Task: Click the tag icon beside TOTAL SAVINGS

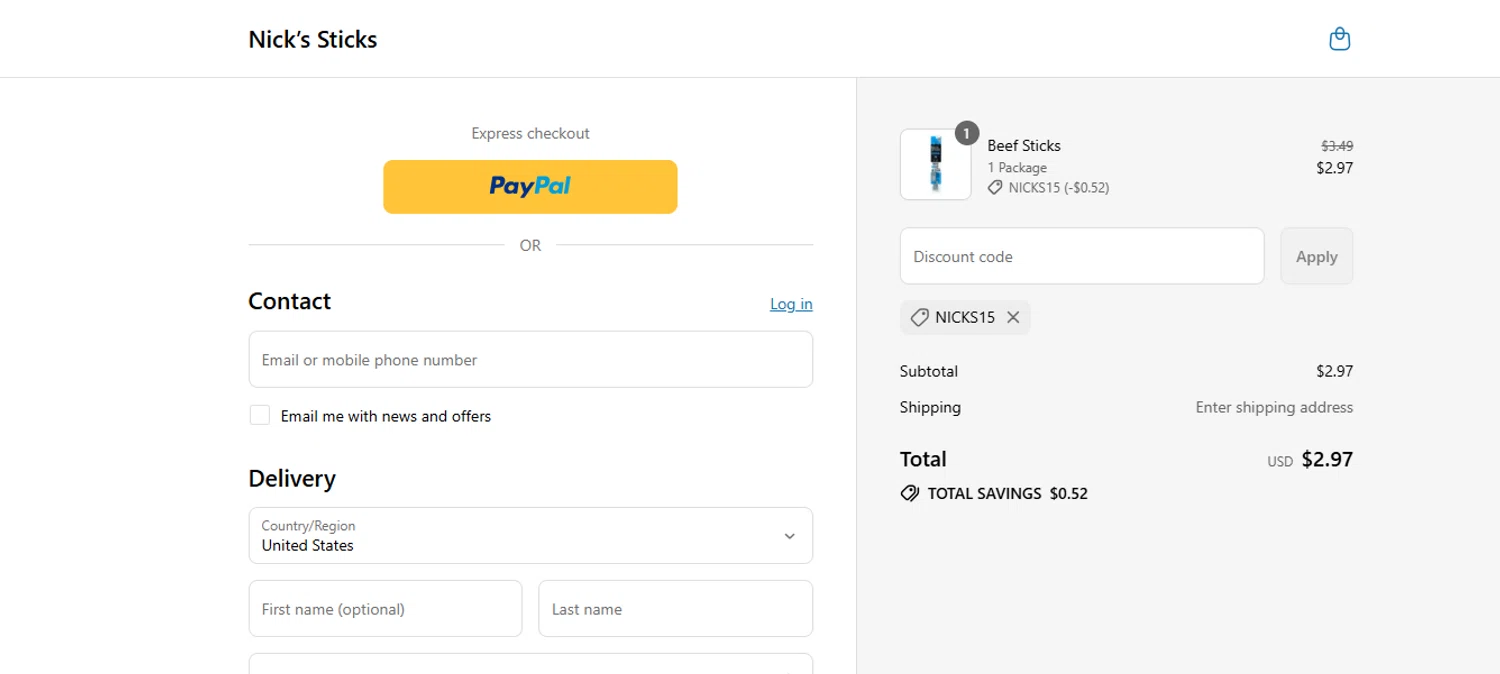Action: 909,493
